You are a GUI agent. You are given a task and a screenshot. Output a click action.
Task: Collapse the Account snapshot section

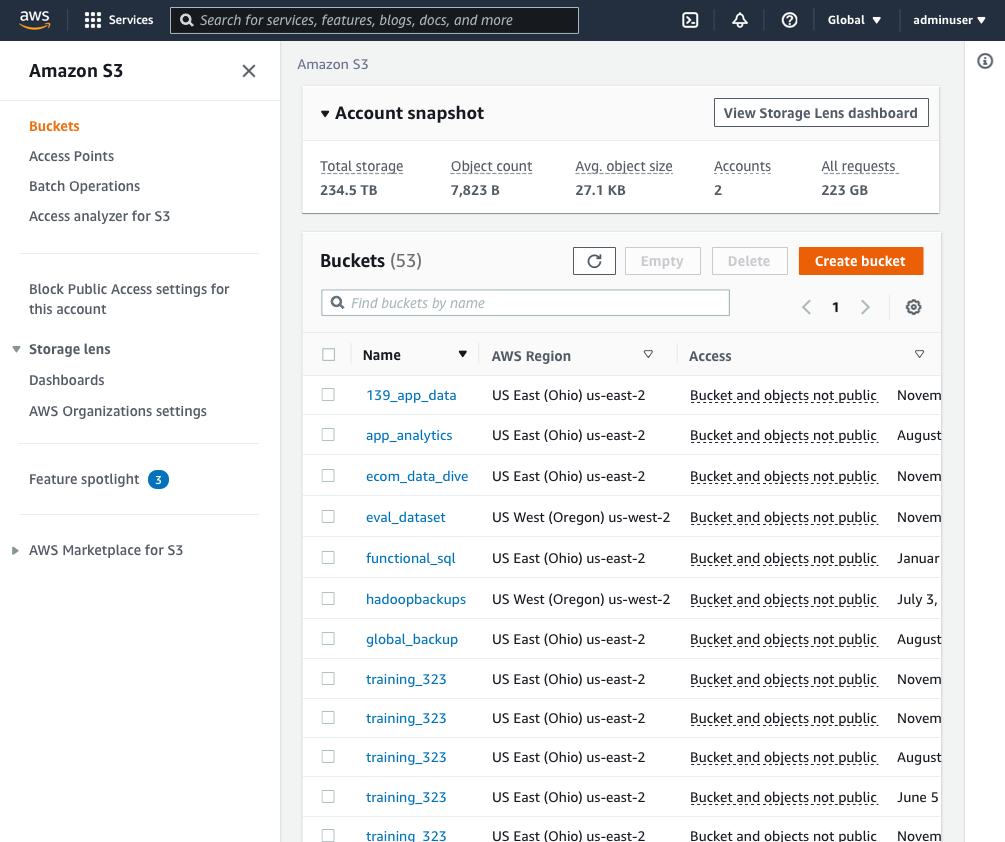(325, 114)
